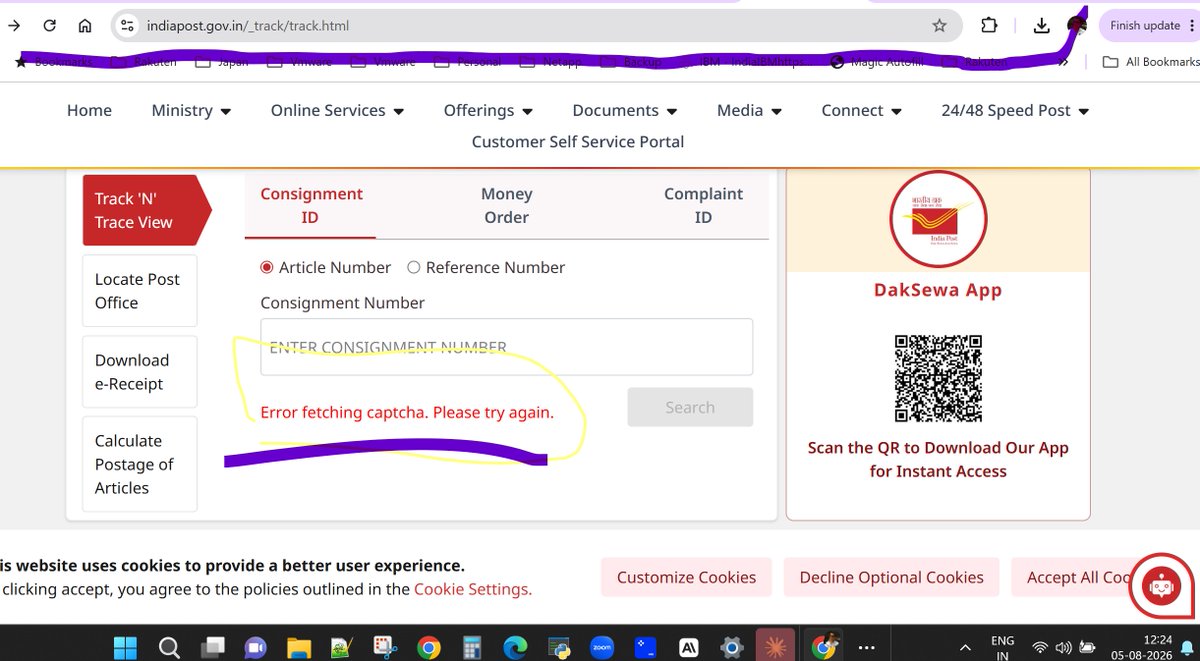Expand the 24/48 Speed Post menu
Screen dimensions: 1200x661
pos(1015,111)
